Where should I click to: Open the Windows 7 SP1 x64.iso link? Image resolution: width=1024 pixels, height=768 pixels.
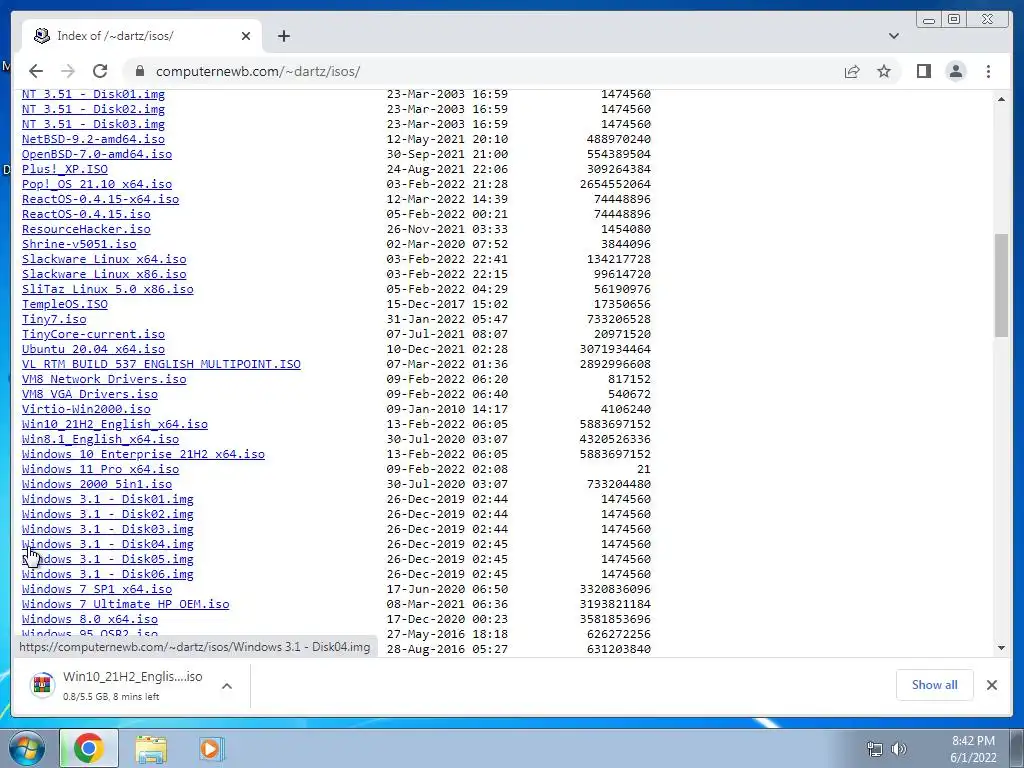[x=97, y=590]
